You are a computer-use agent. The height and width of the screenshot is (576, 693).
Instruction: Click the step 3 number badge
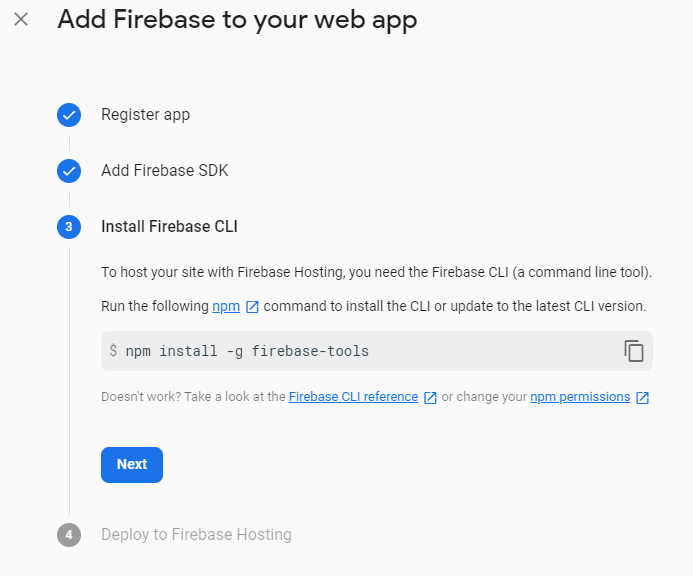[69, 227]
